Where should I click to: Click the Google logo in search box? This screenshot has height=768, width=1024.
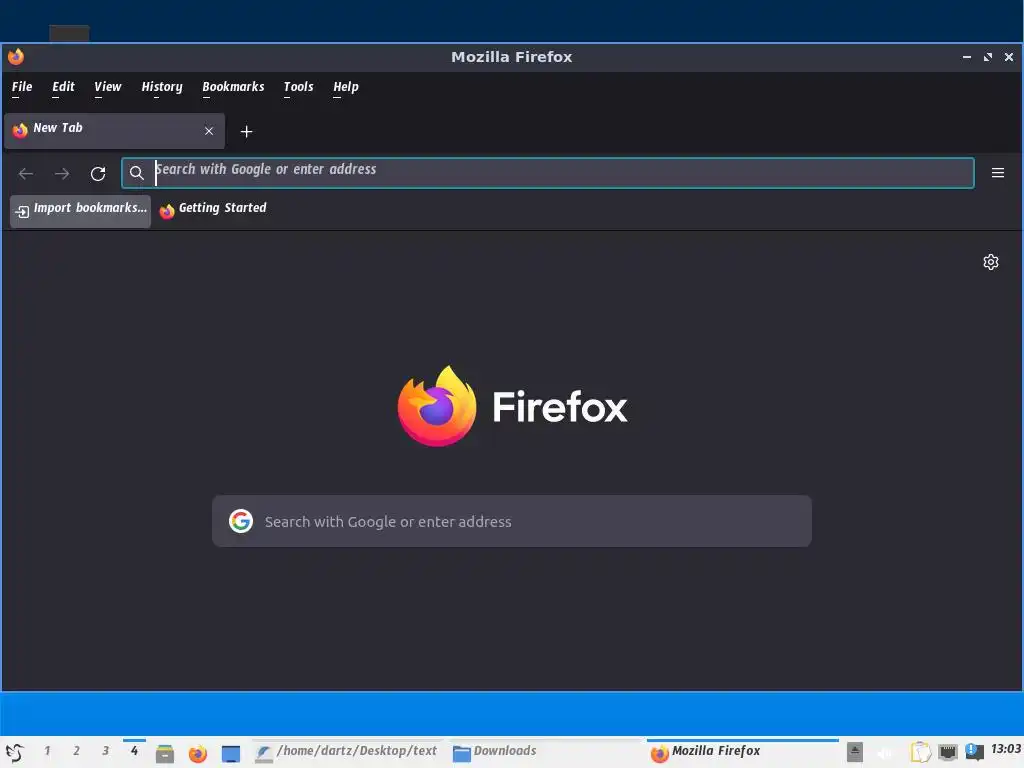(x=241, y=521)
